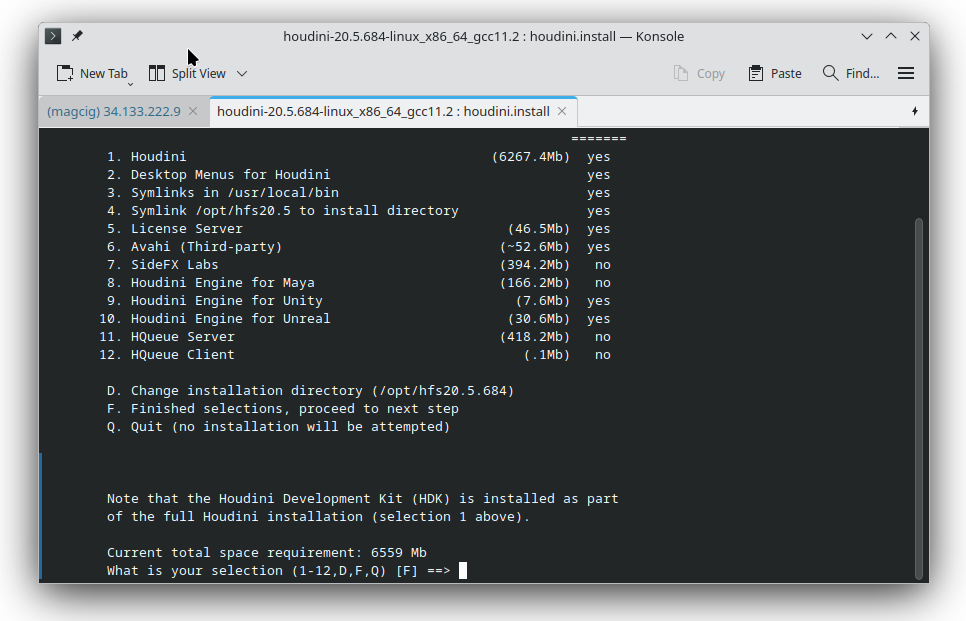Click the selection prompt cursor
This screenshot has height=621, width=966.
tap(463, 570)
